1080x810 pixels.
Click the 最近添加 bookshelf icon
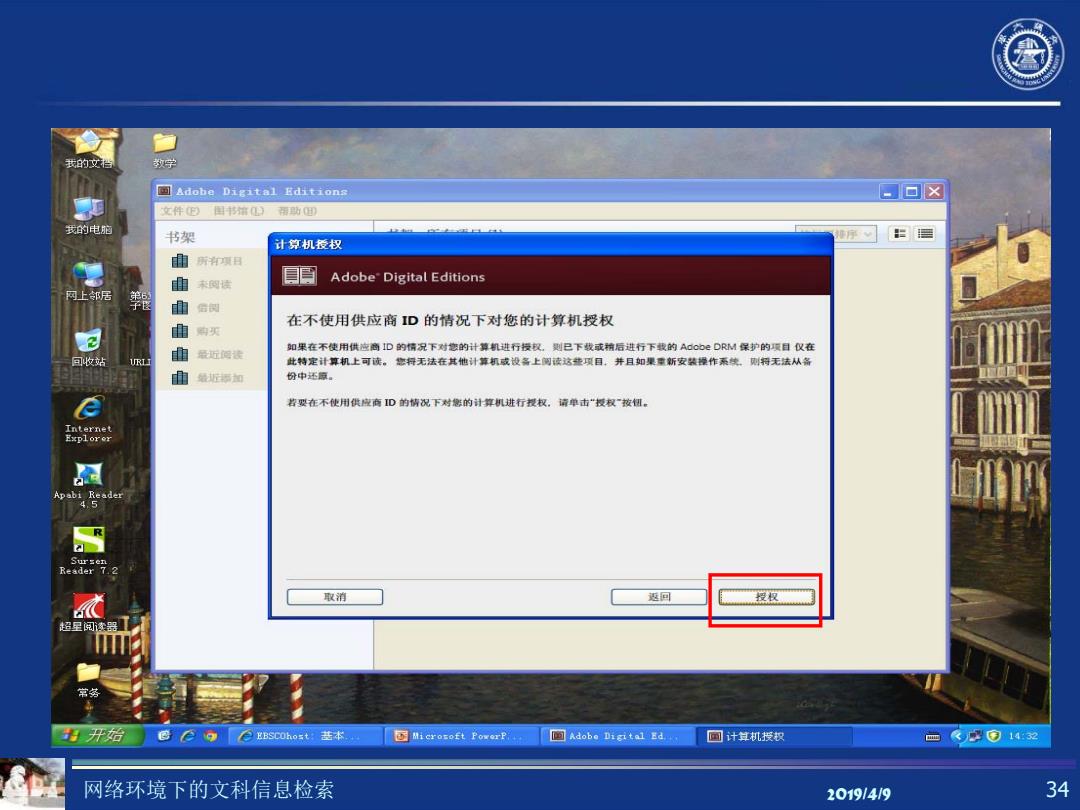tap(180, 378)
